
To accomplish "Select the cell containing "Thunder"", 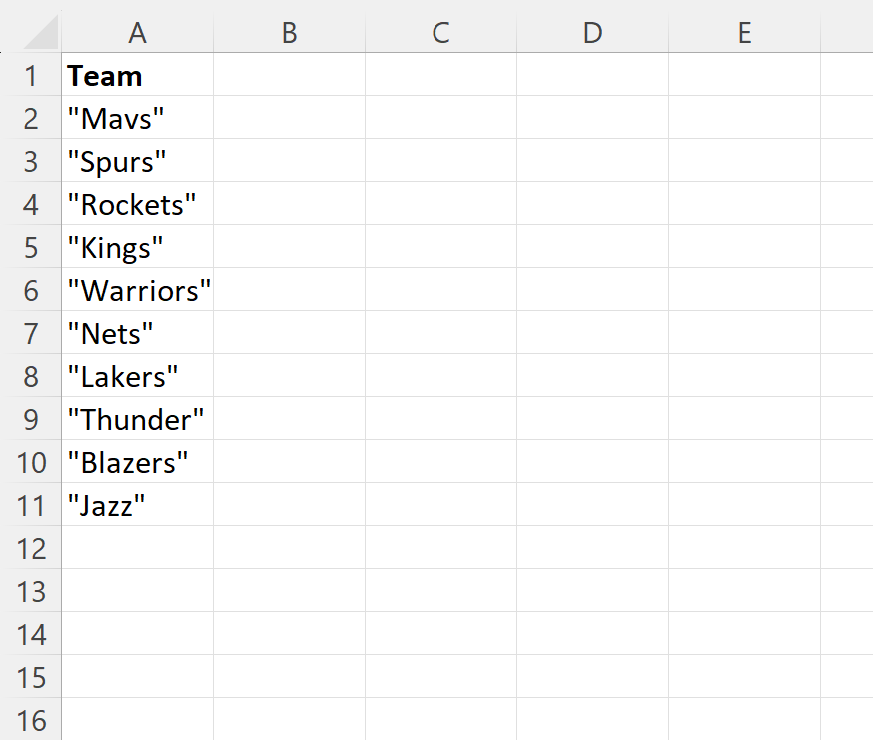I will (x=138, y=419).
